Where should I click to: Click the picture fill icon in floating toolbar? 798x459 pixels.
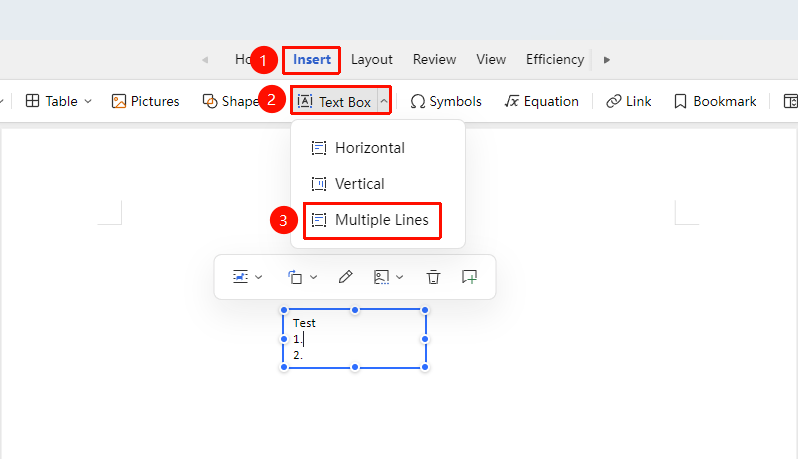coord(381,277)
